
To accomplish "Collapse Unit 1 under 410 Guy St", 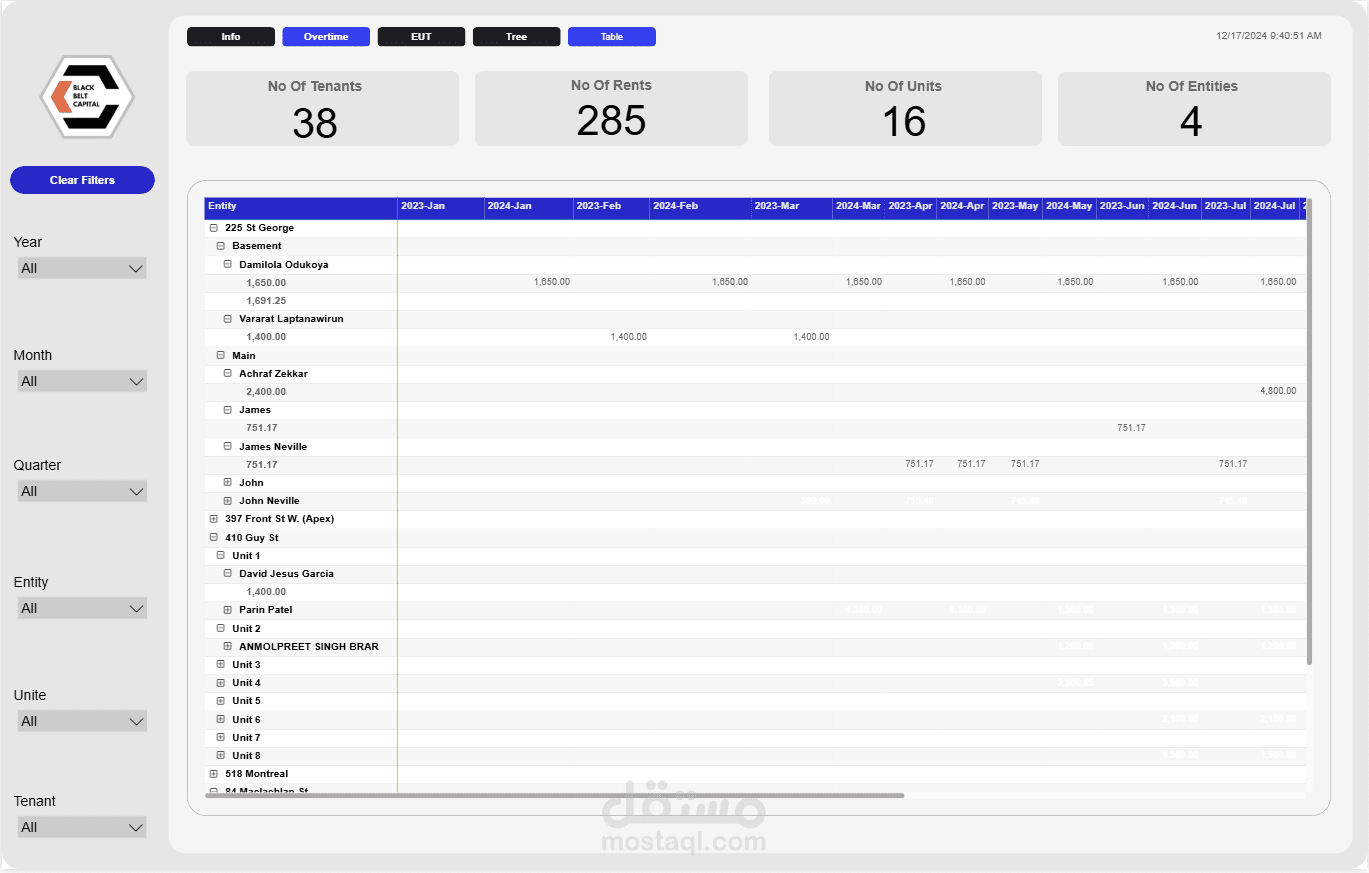I will [x=220, y=556].
